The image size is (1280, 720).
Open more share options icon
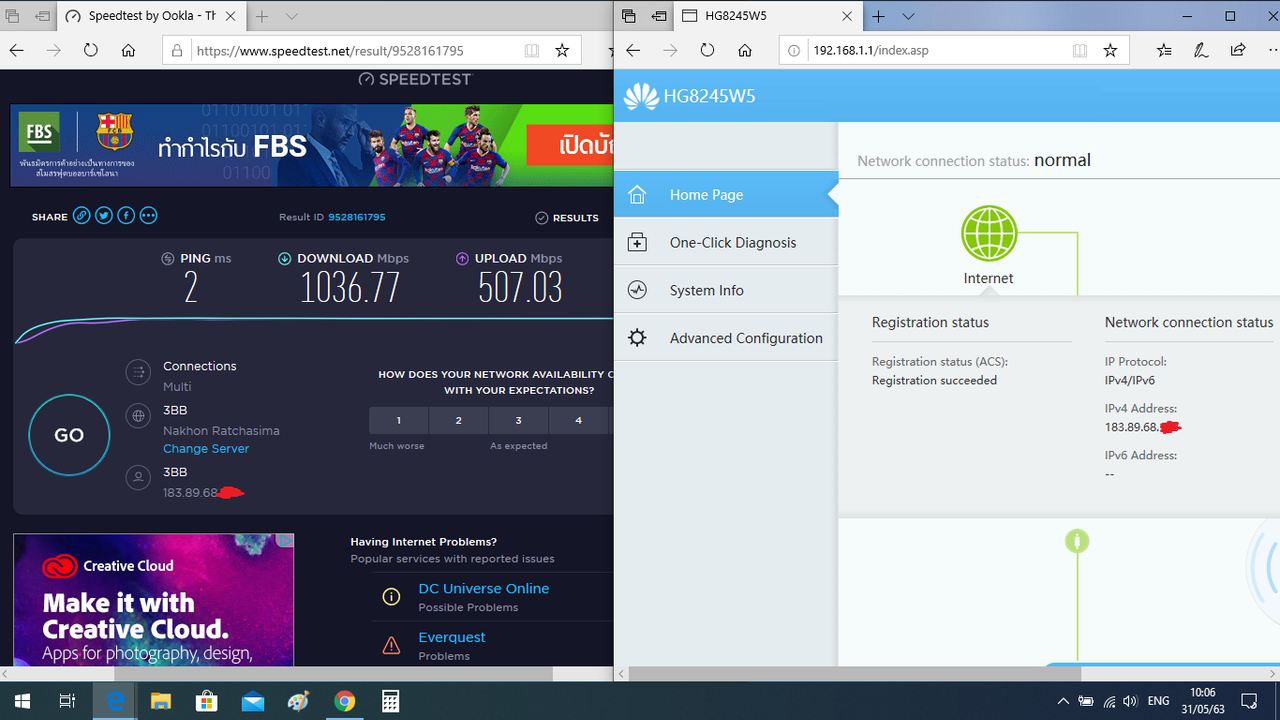click(148, 216)
